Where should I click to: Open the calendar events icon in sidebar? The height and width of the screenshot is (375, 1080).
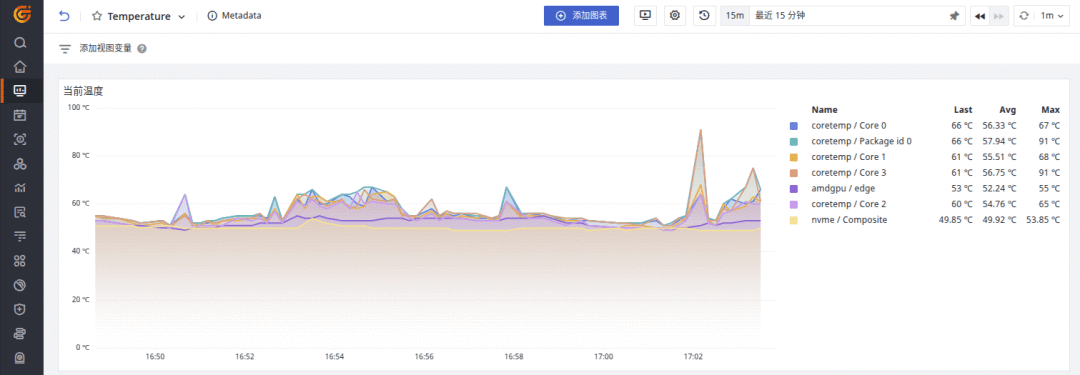tap(20, 114)
